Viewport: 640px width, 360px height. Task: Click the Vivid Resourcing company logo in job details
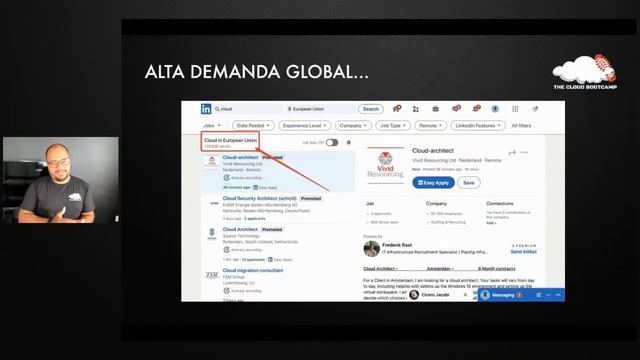tap(385, 164)
